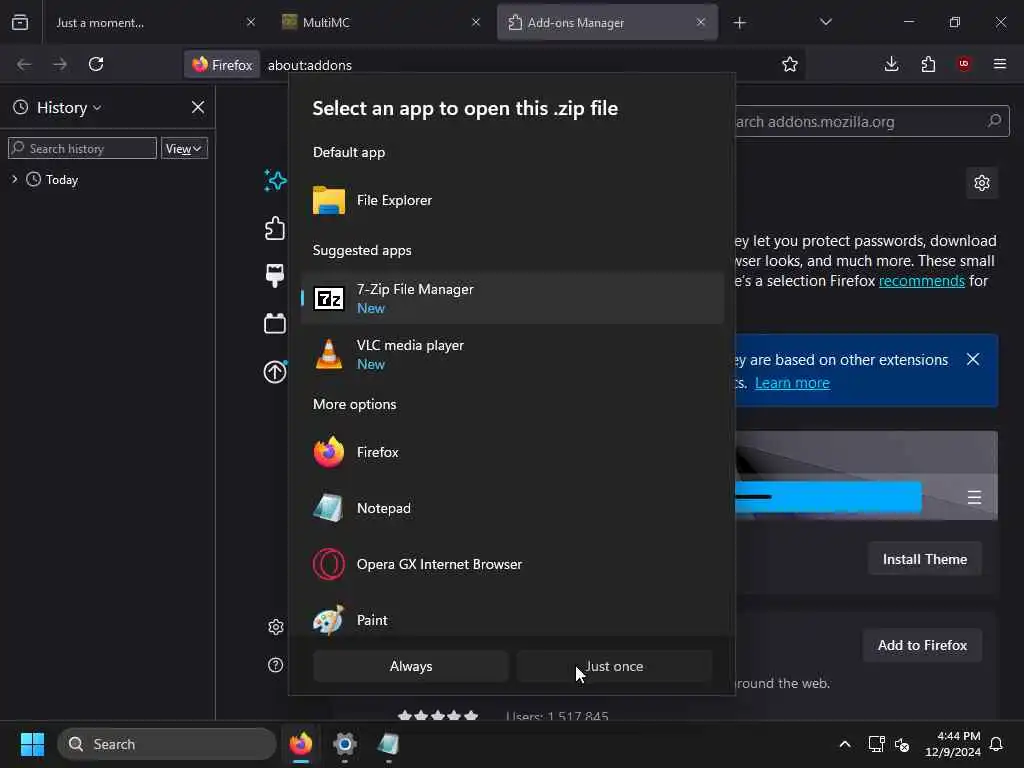The image size is (1024, 768).
Task: Open the taskbar clock and date
Action: coord(952,744)
